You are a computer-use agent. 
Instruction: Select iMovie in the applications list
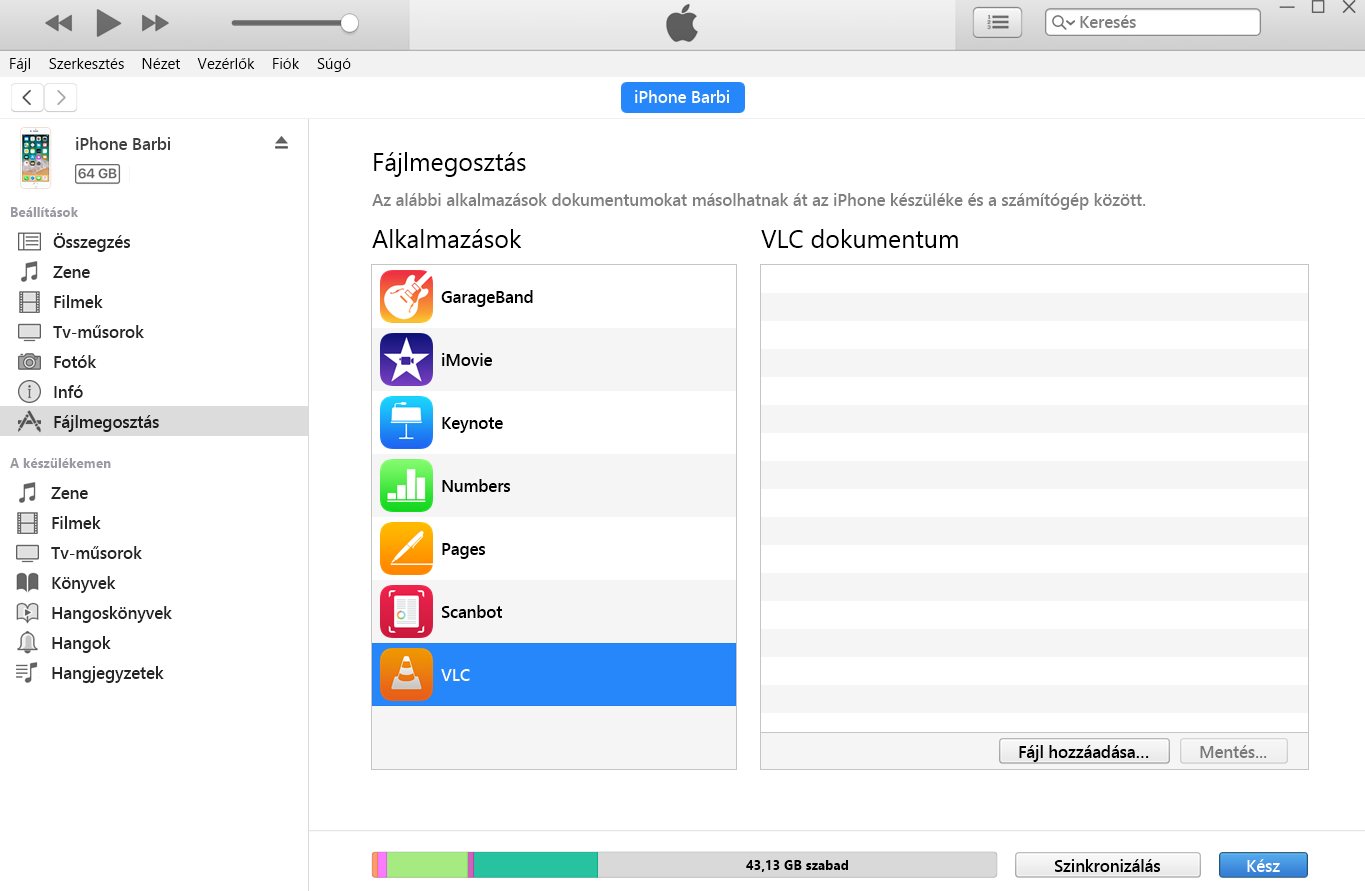(466, 360)
